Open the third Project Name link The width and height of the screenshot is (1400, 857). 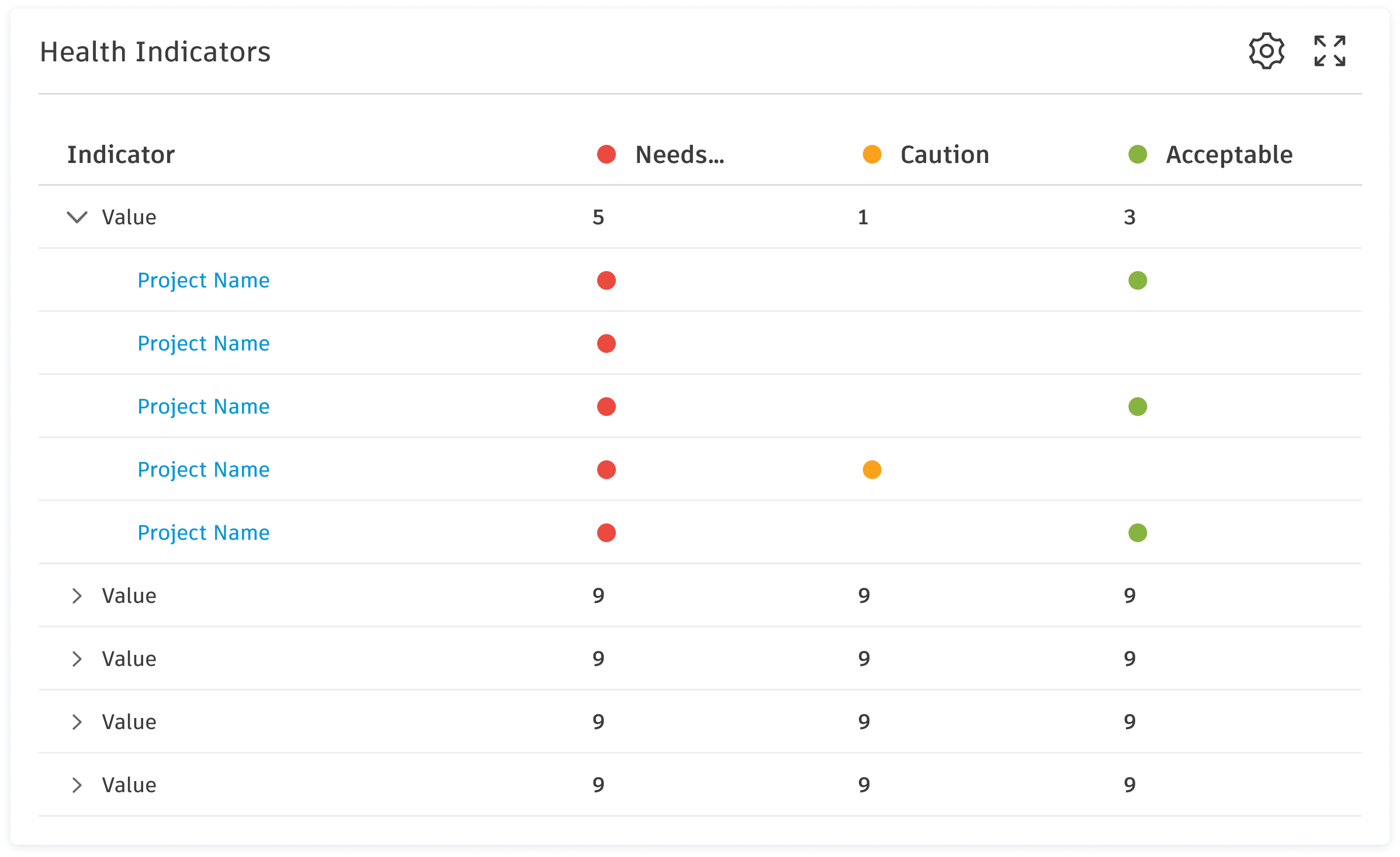(203, 407)
